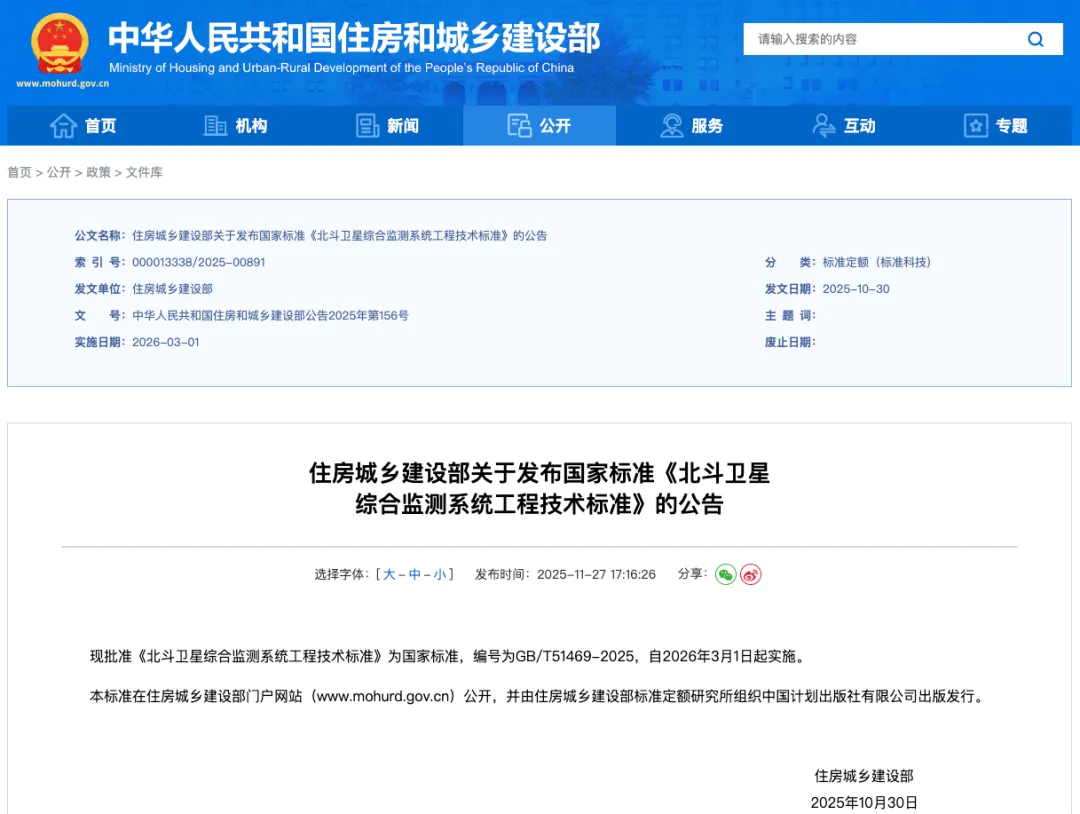Set font size to small (小)
The image size is (1080, 814).
pos(440,575)
